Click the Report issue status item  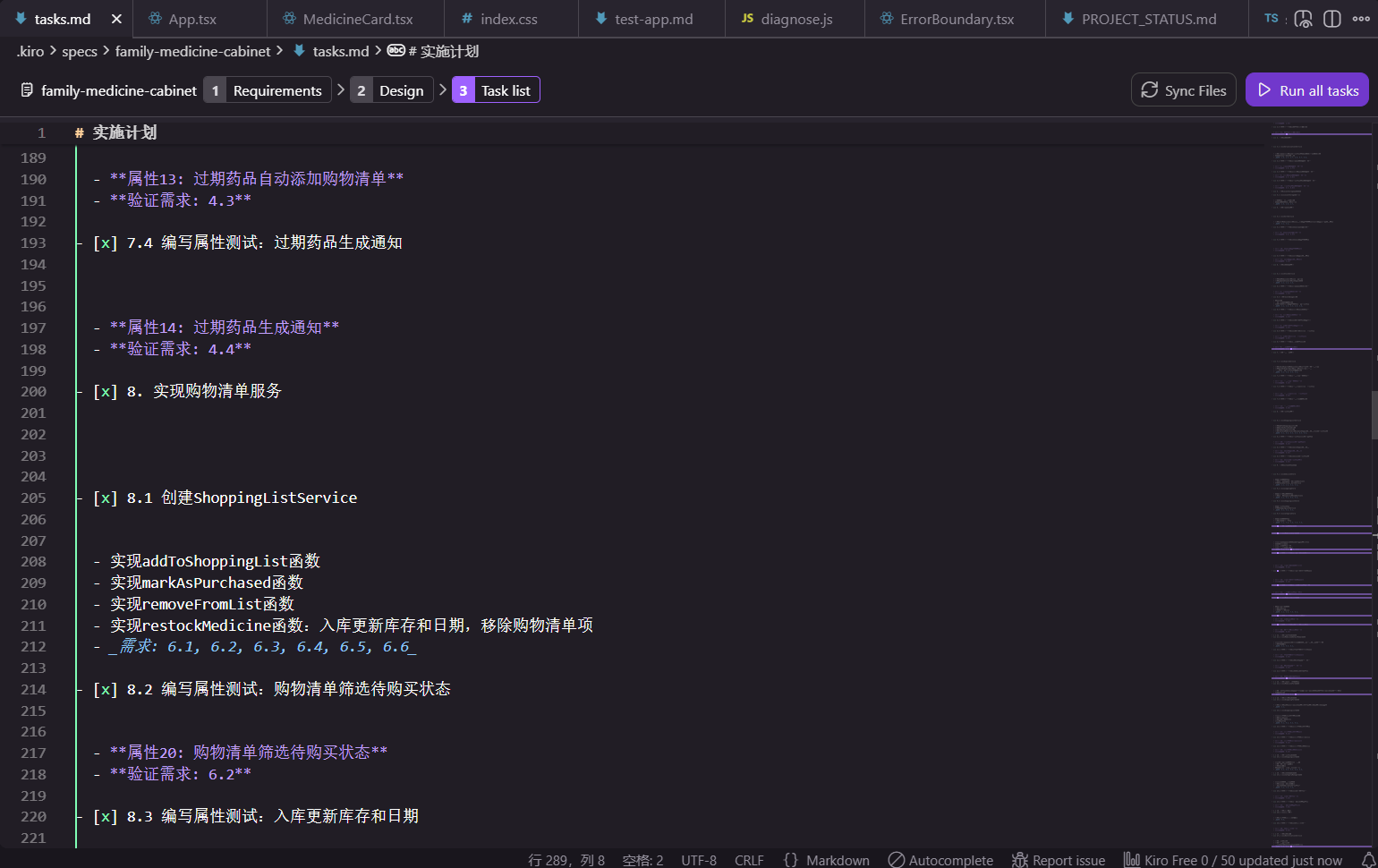pos(1059,860)
